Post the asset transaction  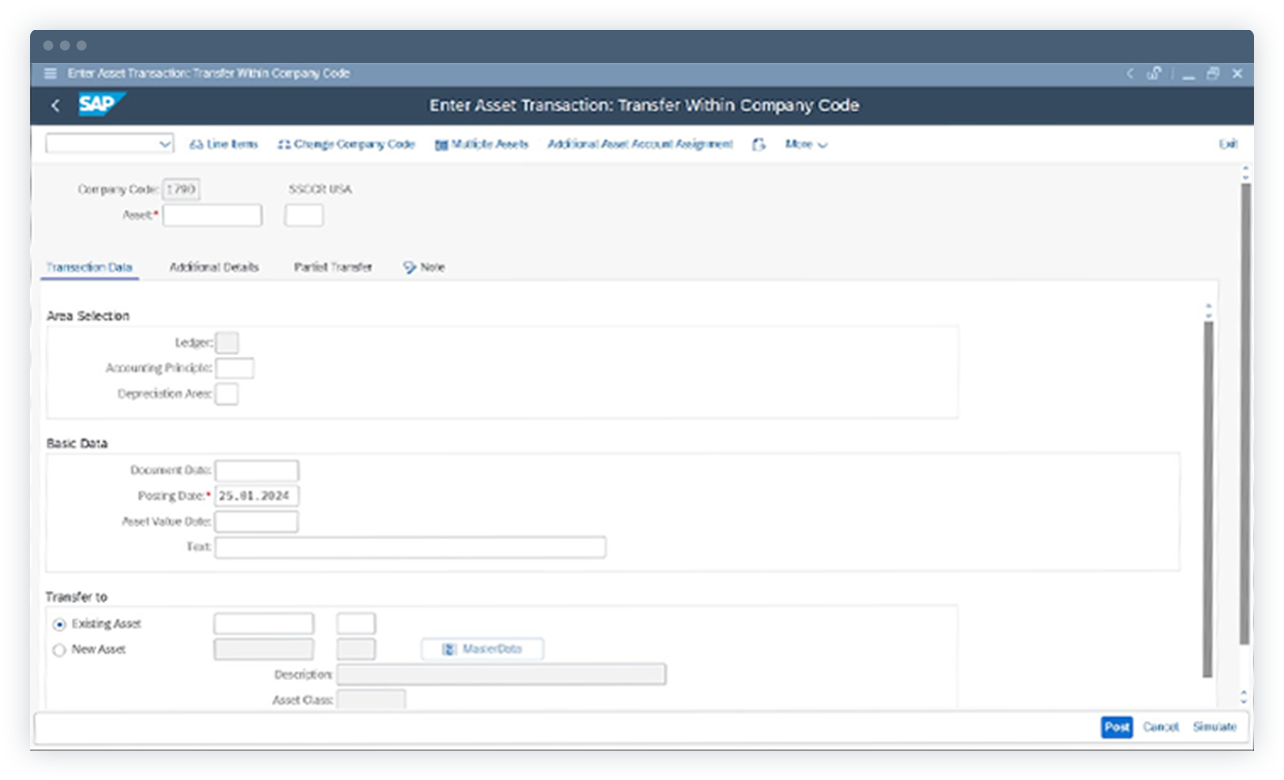pos(1115,728)
